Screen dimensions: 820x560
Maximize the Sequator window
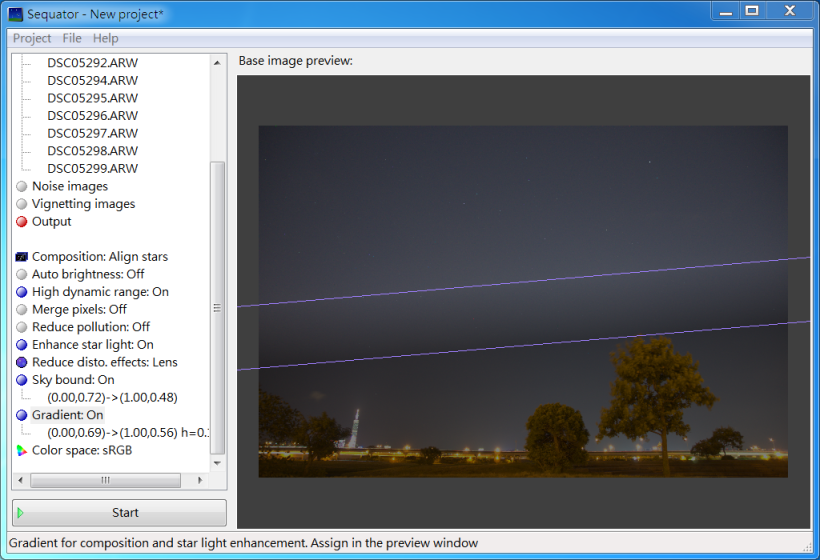click(x=752, y=10)
